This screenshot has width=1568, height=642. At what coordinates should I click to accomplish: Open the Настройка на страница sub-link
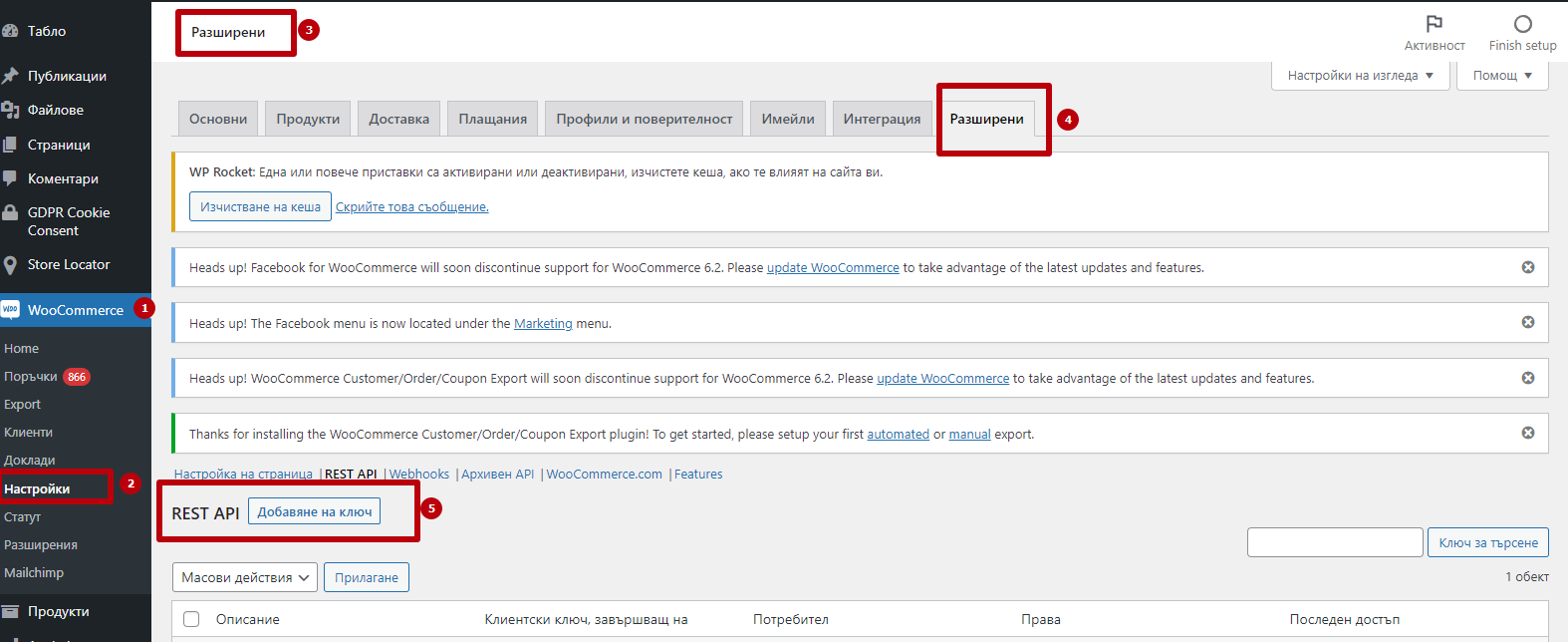tap(243, 474)
